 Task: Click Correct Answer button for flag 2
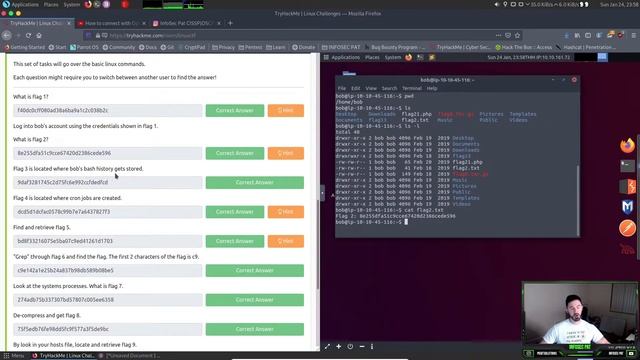[x=235, y=153]
